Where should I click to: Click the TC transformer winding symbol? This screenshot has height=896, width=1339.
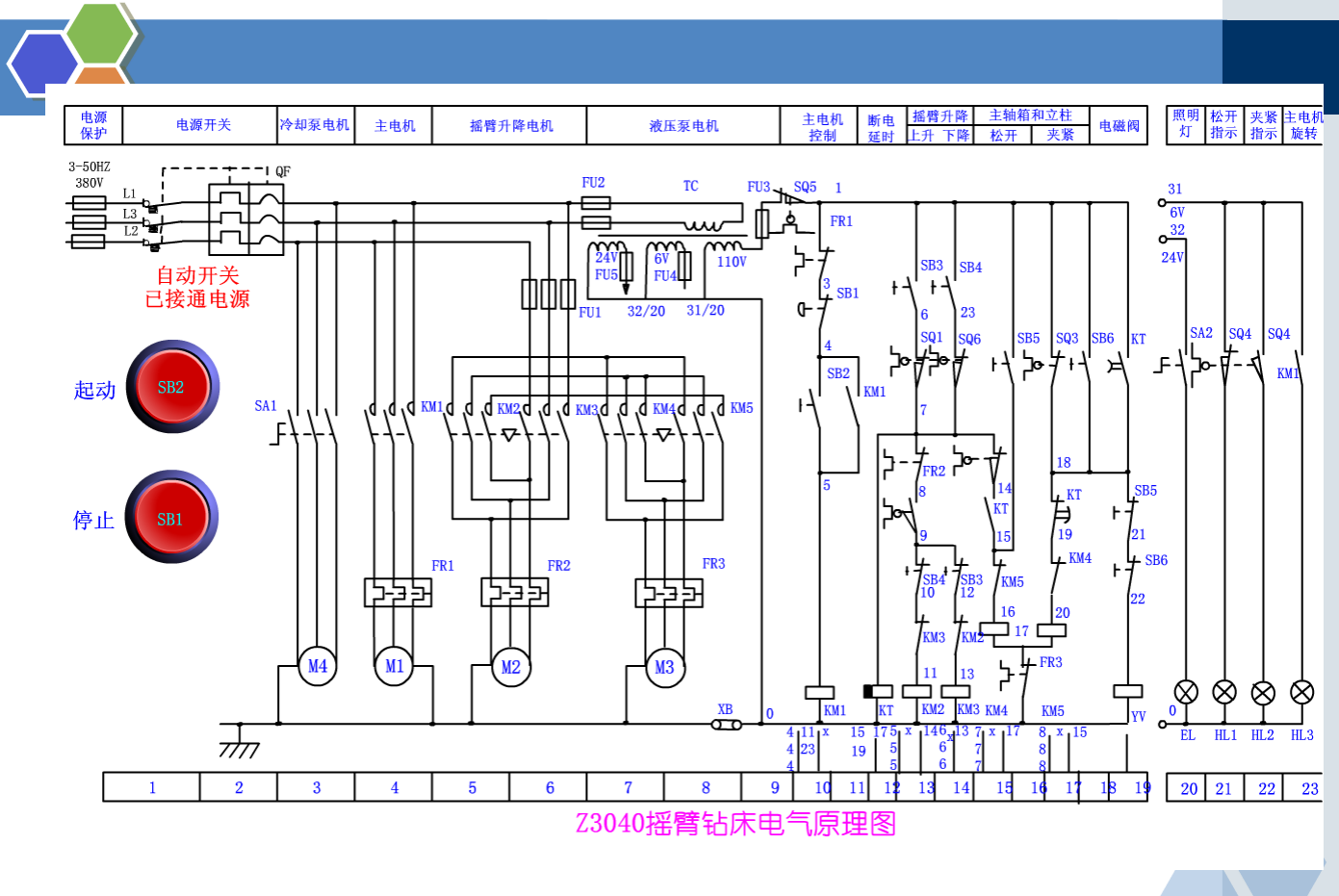[x=703, y=226]
